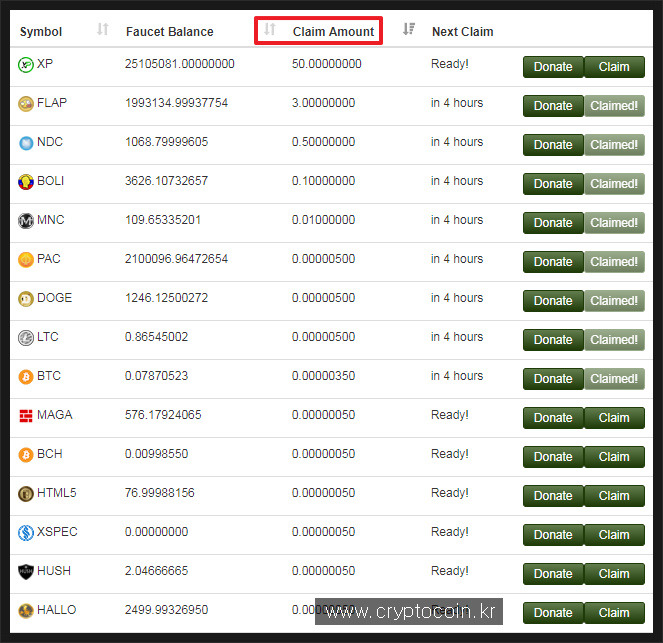This screenshot has width=663, height=643.
Task: Click the Claimed! button for BOLI
Action: coord(614,184)
